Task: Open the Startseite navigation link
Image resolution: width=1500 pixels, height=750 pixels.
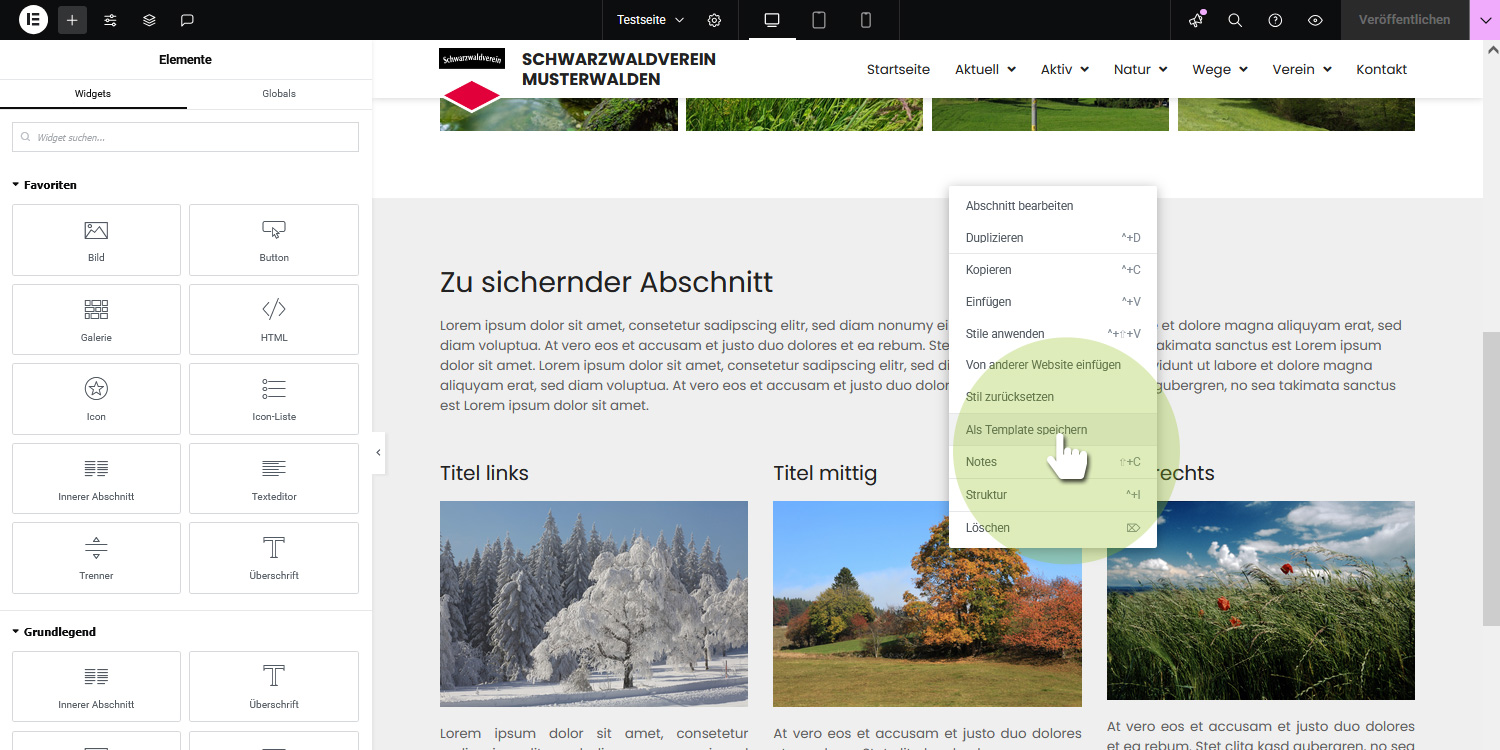Action: point(898,69)
